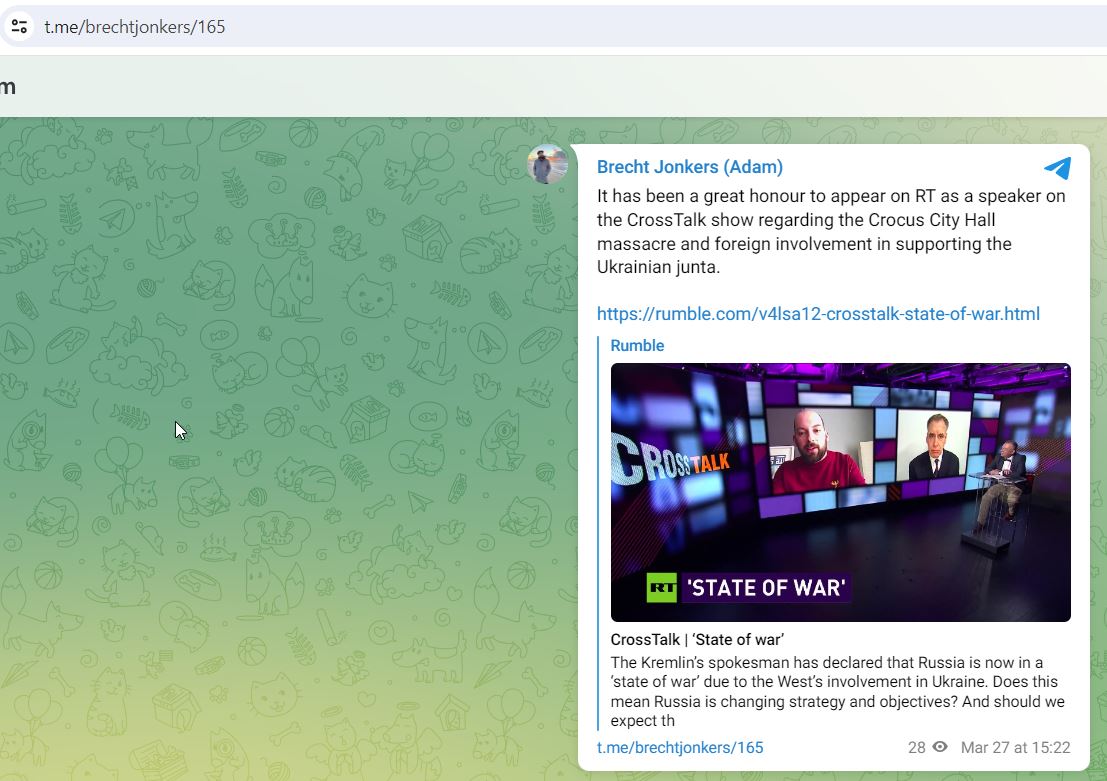Screen dimensions: 1107x781
Task: Open Brecht Jonkers channel profile avatar
Action: (547, 165)
